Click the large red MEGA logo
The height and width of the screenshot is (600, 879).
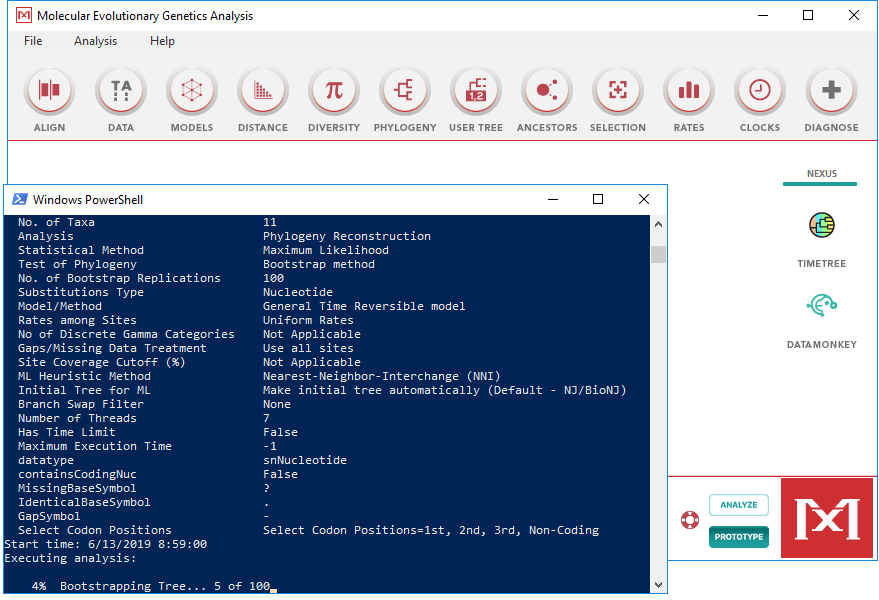(x=827, y=518)
